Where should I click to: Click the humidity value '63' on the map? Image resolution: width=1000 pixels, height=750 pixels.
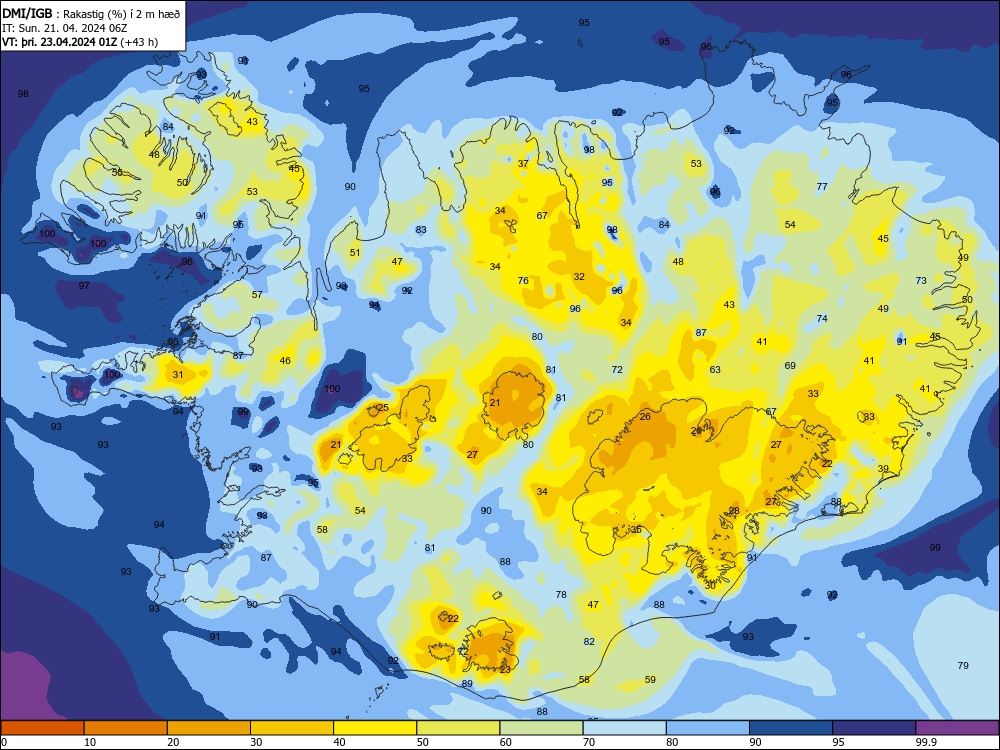[x=715, y=370]
